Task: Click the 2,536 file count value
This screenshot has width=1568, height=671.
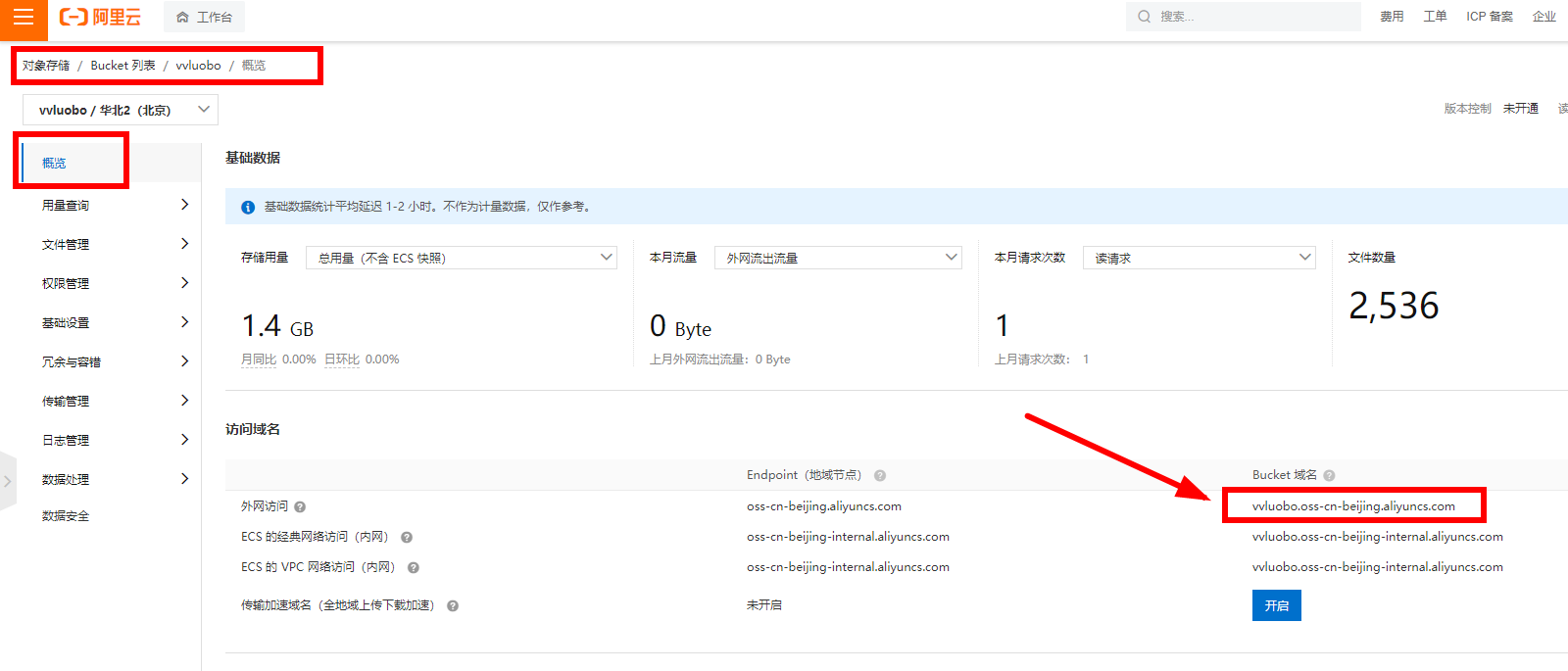Action: tap(1394, 306)
